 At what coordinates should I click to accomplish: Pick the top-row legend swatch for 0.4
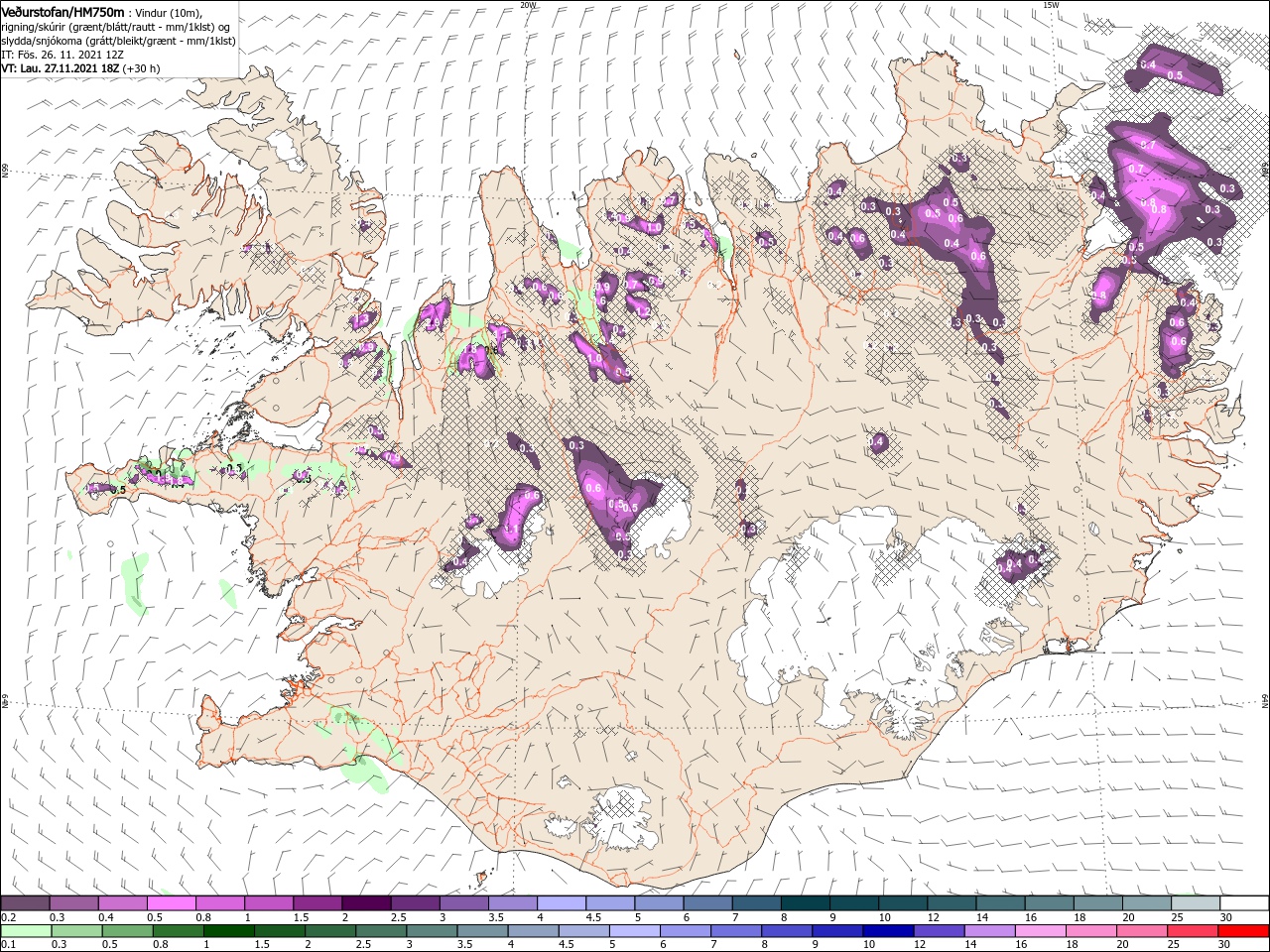click(123, 903)
